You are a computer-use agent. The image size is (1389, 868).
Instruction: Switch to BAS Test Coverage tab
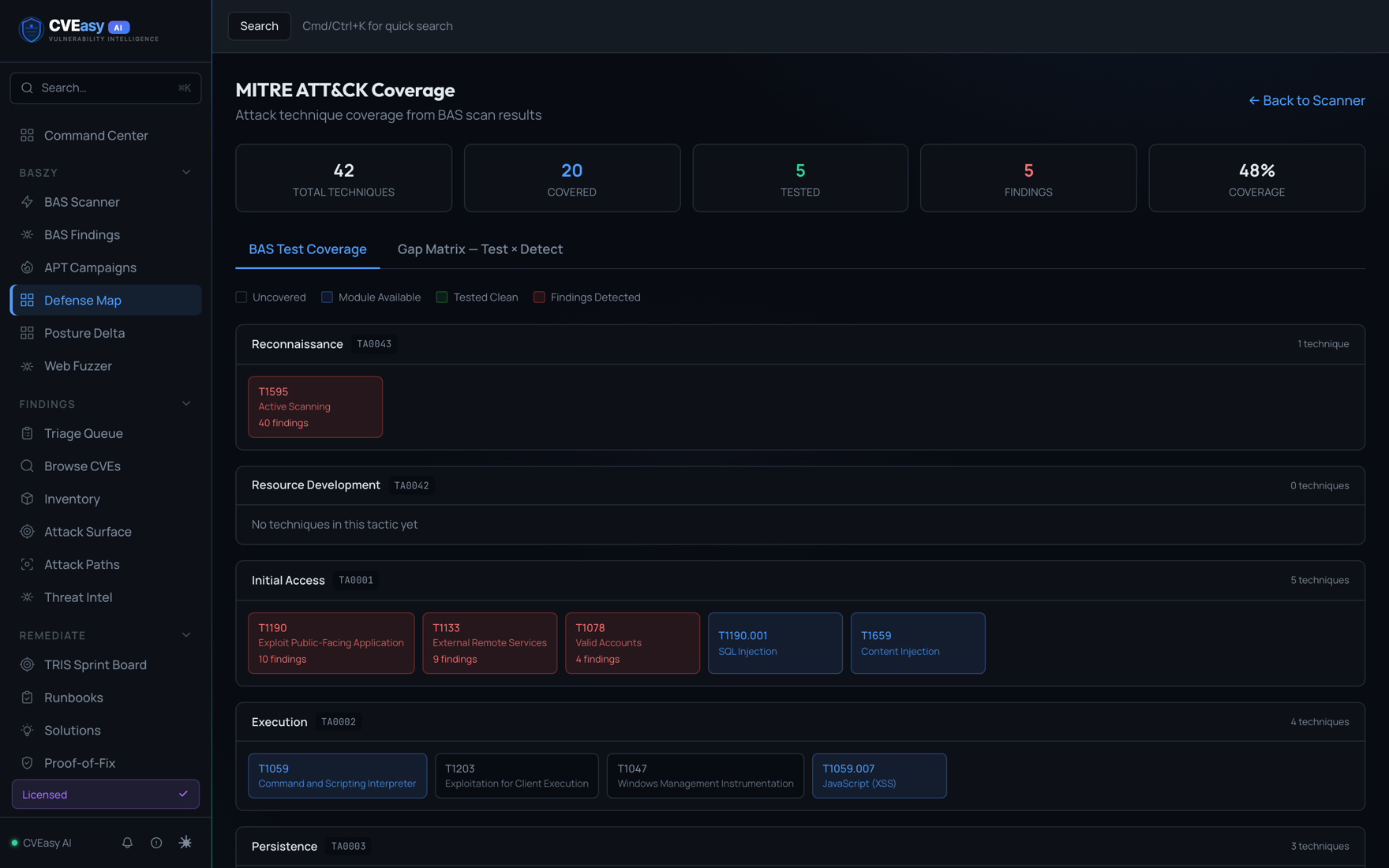[308, 249]
